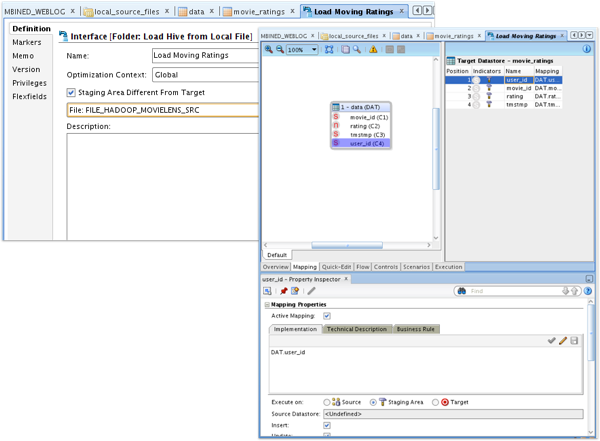The image size is (600, 441).
Task: Click the checkmark validate expression icon
Action: (552, 341)
